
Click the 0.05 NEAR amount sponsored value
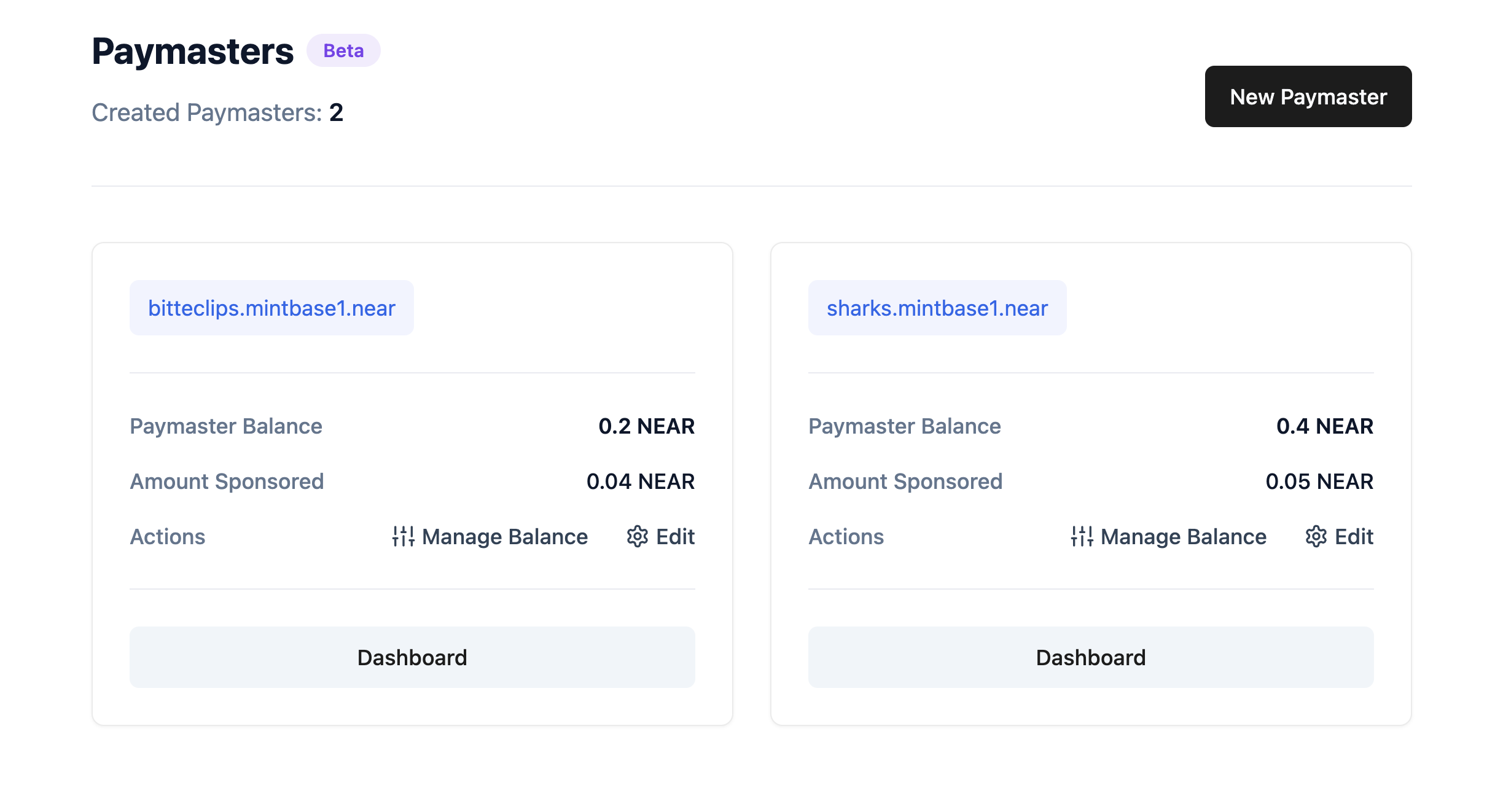pos(1319,482)
